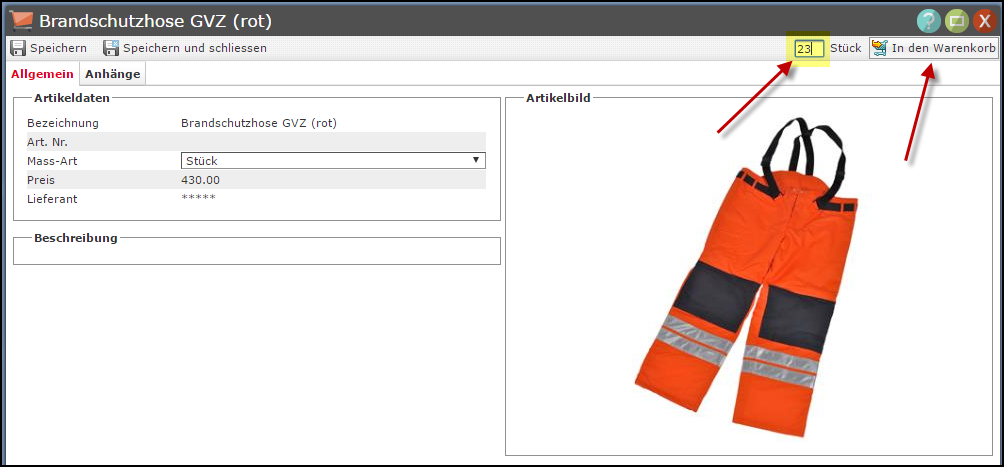
Task: Open the Mass-Art Stück dropdown
Action: 333,160
